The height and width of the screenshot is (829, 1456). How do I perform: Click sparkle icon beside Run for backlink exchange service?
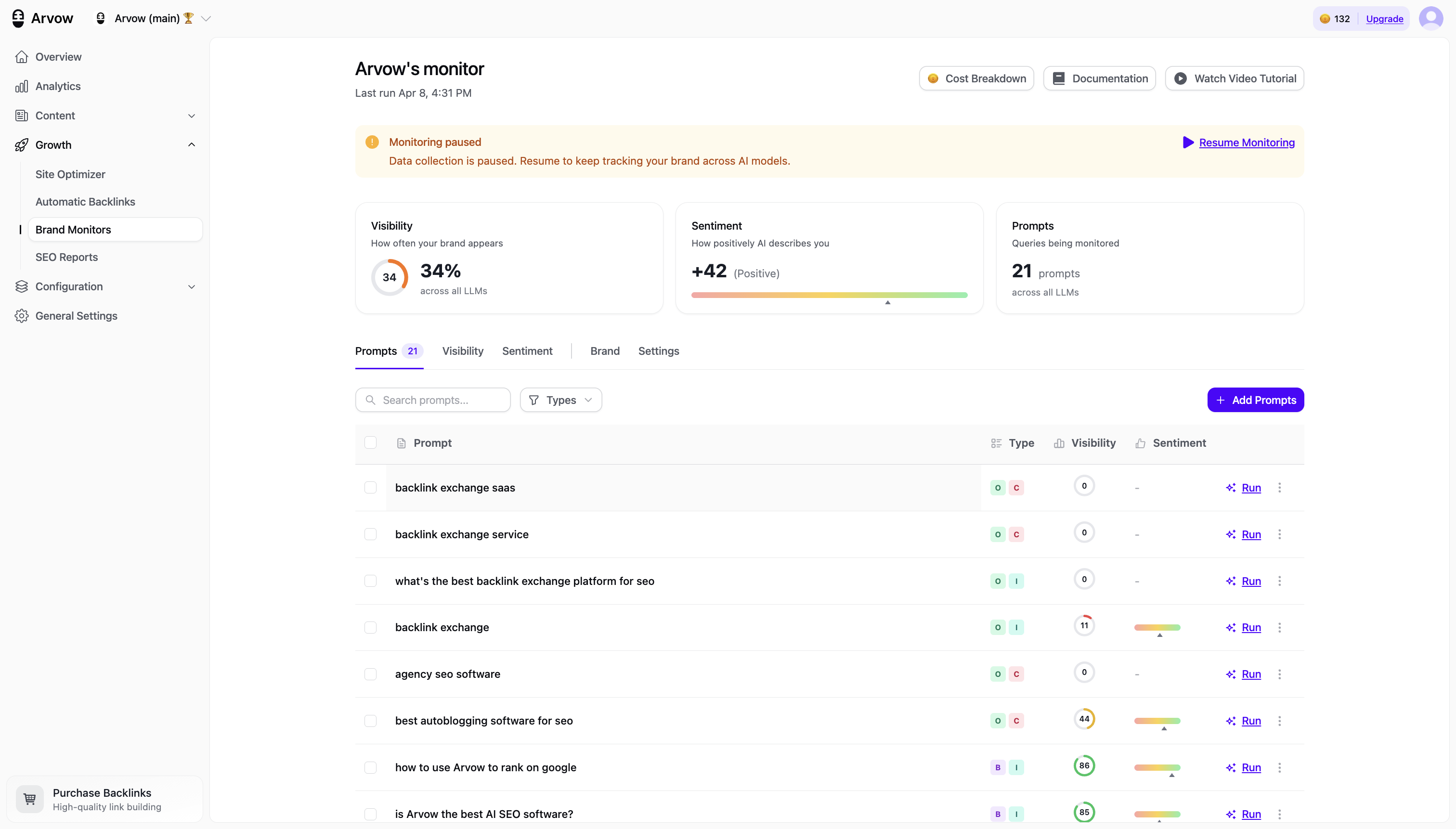click(x=1231, y=535)
